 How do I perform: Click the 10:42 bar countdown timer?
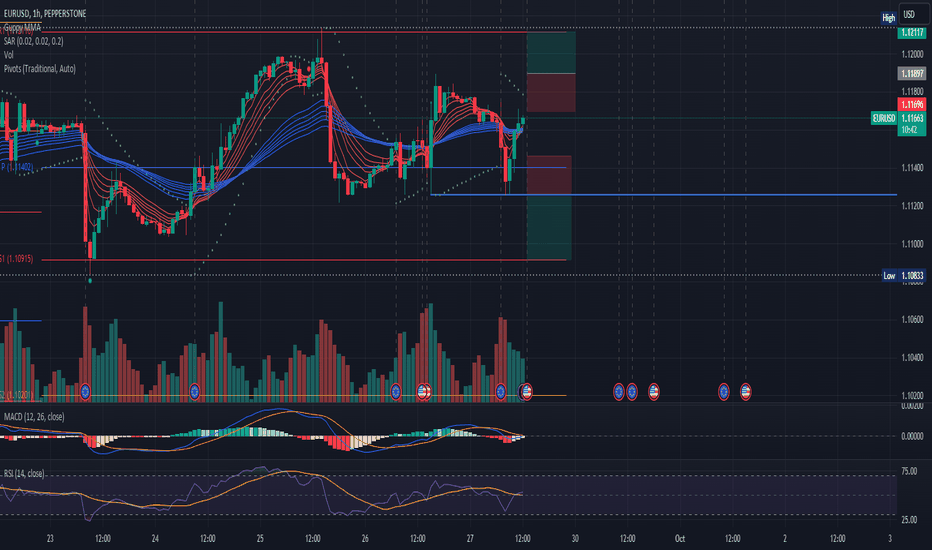point(909,130)
